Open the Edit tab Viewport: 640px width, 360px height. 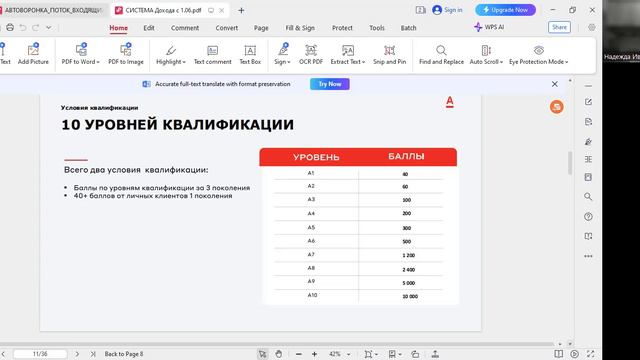149,28
